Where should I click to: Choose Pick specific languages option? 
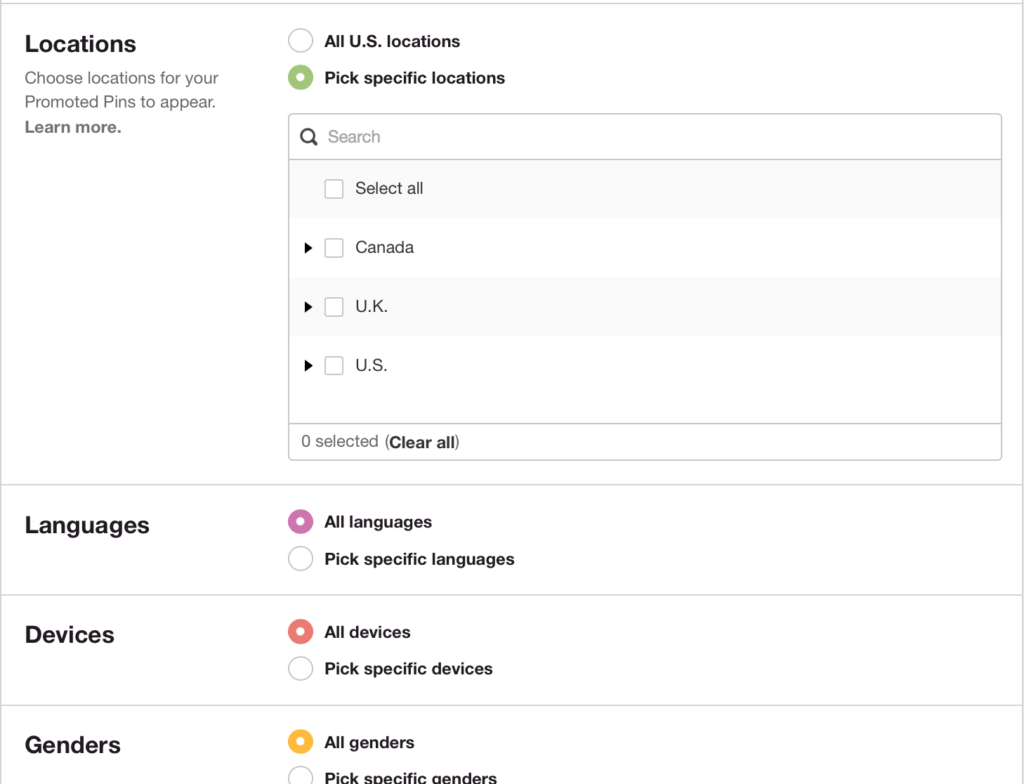pos(300,559)
